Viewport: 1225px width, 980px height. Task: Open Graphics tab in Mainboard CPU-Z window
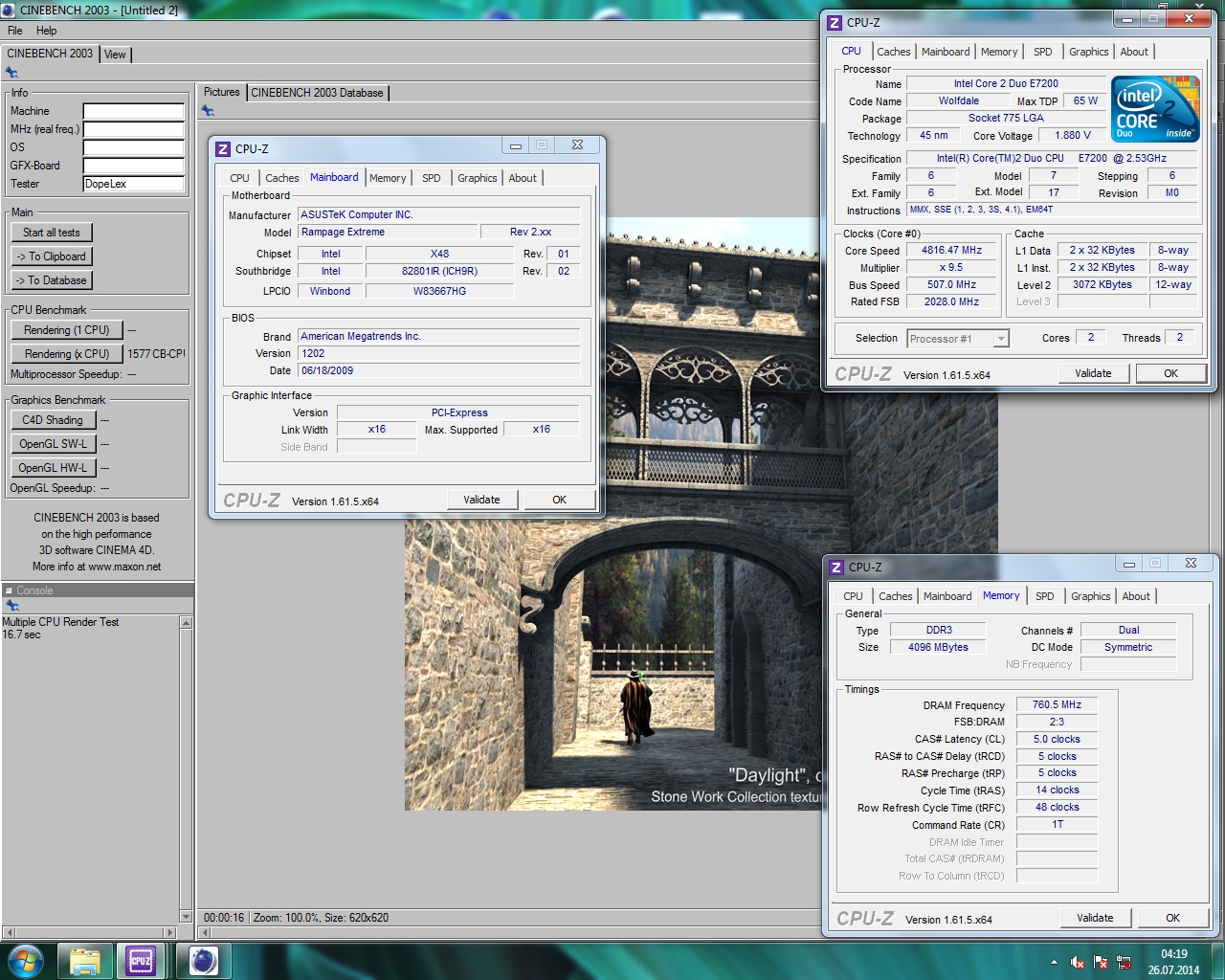pos(478,178)
